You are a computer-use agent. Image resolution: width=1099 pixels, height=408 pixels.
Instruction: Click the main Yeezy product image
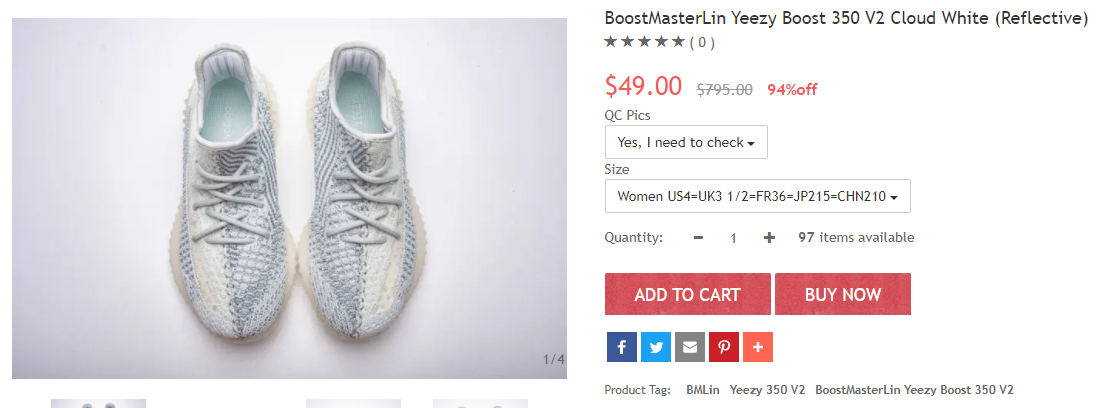coord(289,198)
